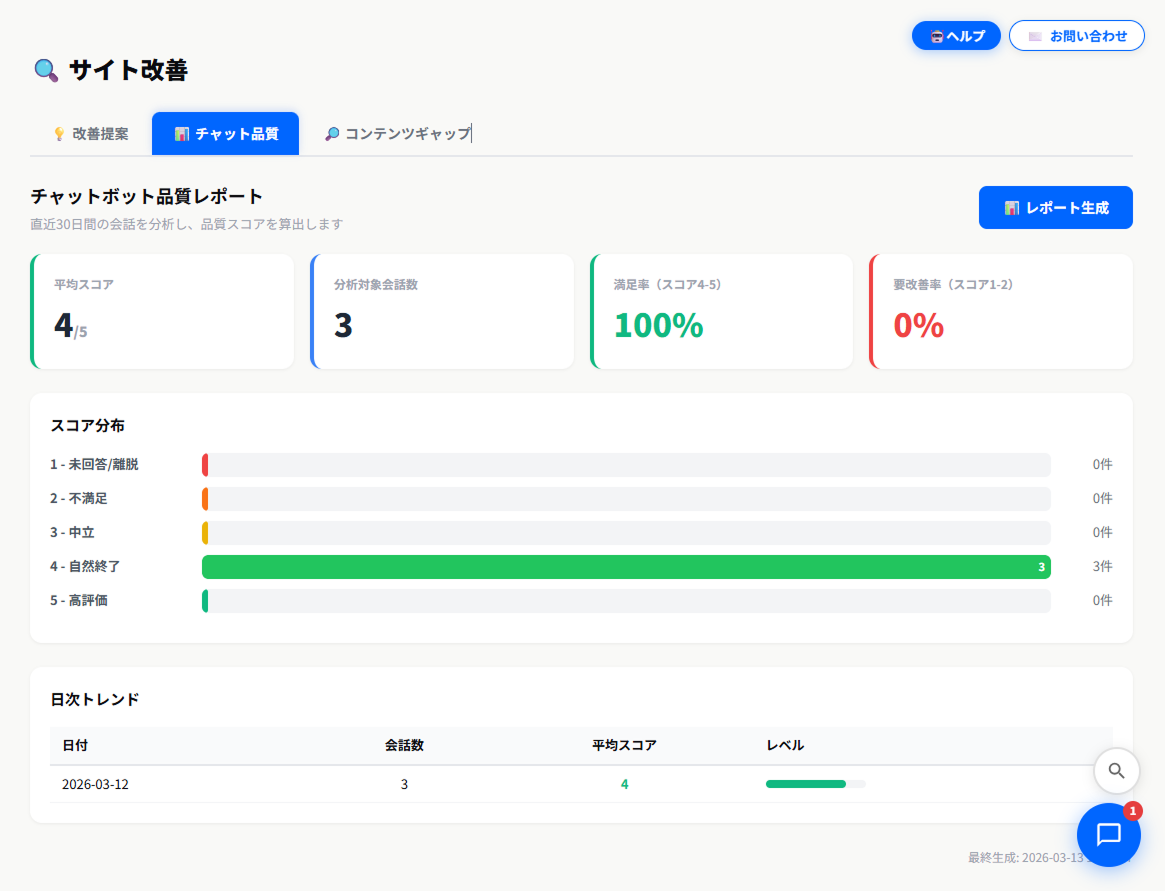Click the chart icon in レポート生成 button
Image resolution: width=1165 pixels, height=891 pixels.
tap(1011, 208)
